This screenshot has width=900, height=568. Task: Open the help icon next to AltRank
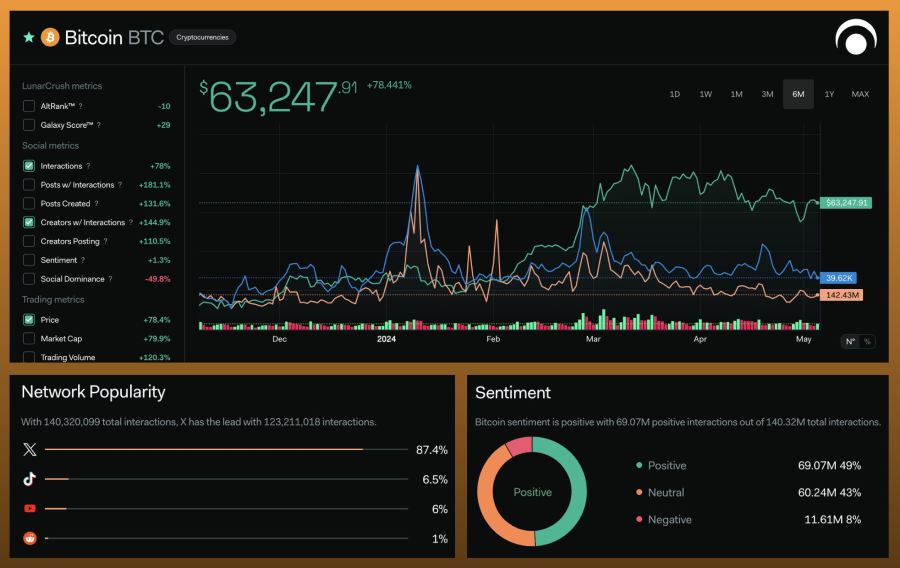pyautogui.click(x=80, y=106)
